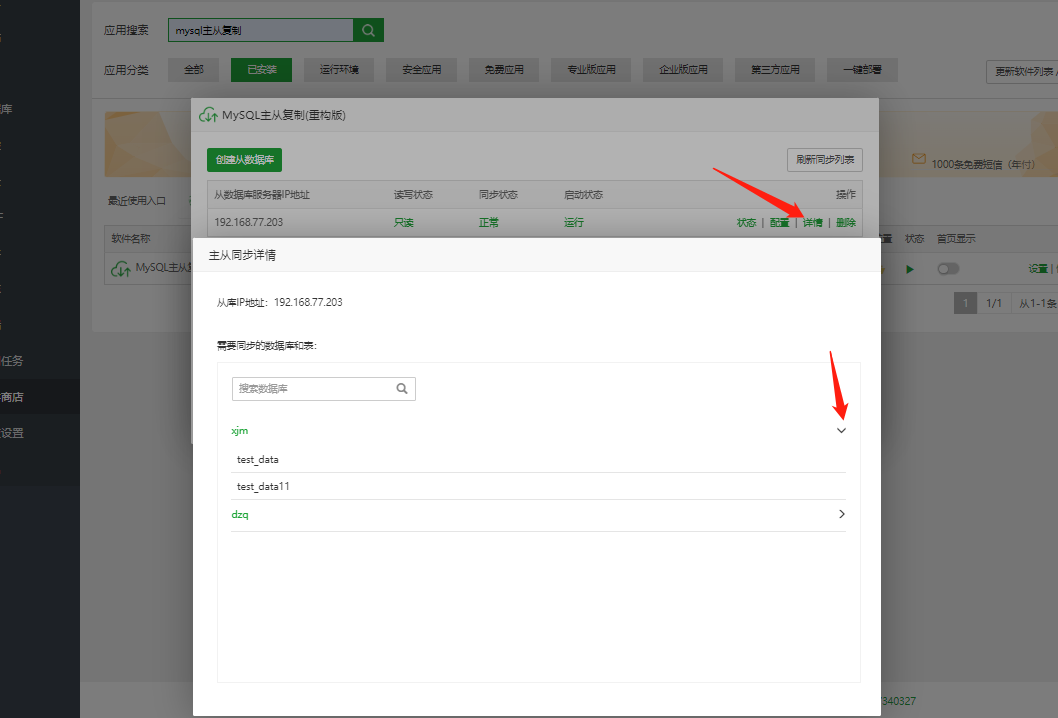1058x718 pixels.
Task: Click the MySQL主从 cloud icon in software list
Action: 121,269
